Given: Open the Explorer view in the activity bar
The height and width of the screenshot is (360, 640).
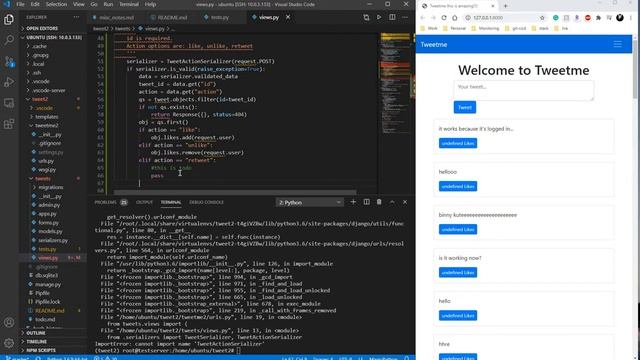Looking at the screenshot, I should click(9, 20).
